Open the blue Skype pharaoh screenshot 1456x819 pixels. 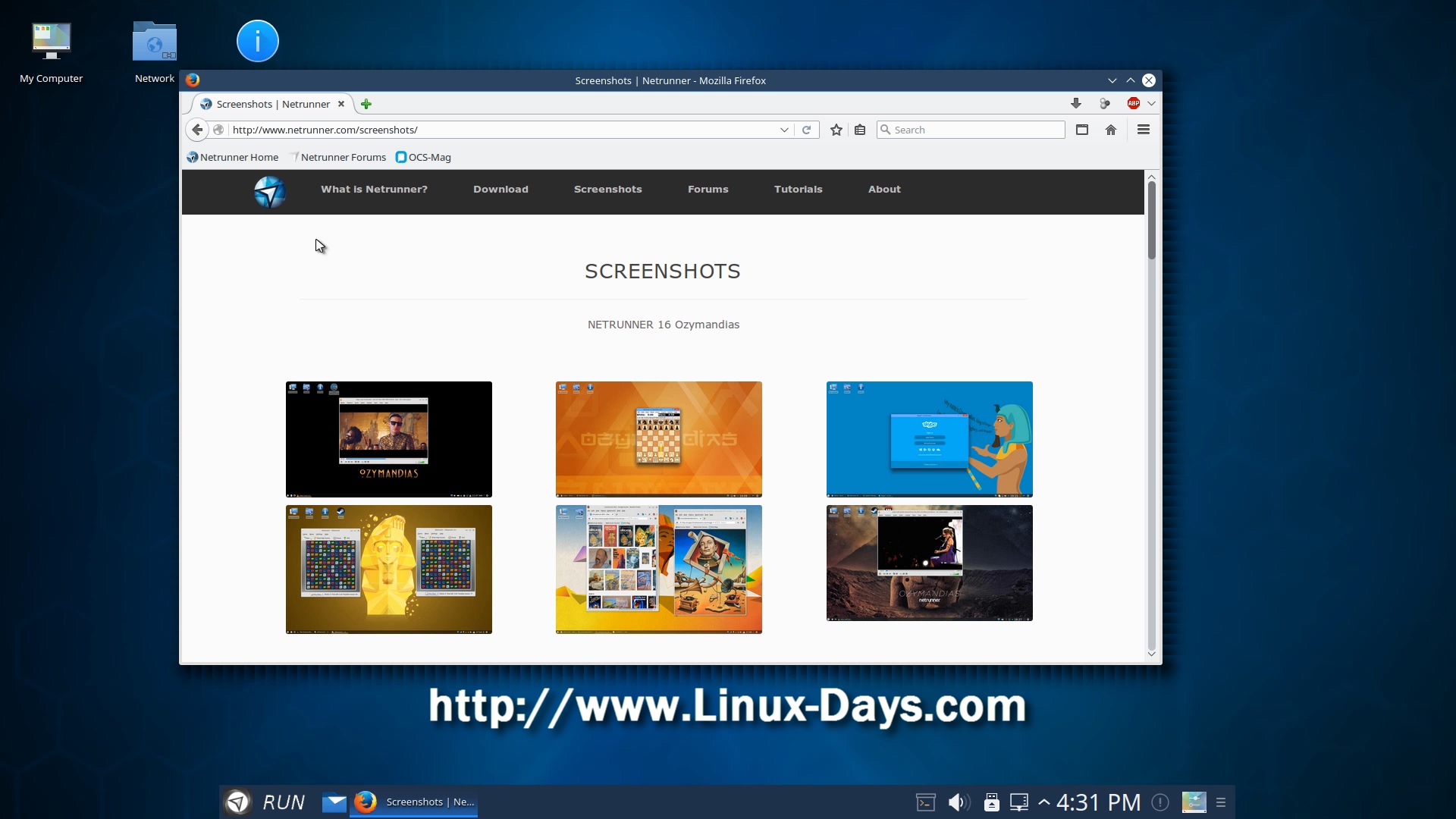pos(930,439)
